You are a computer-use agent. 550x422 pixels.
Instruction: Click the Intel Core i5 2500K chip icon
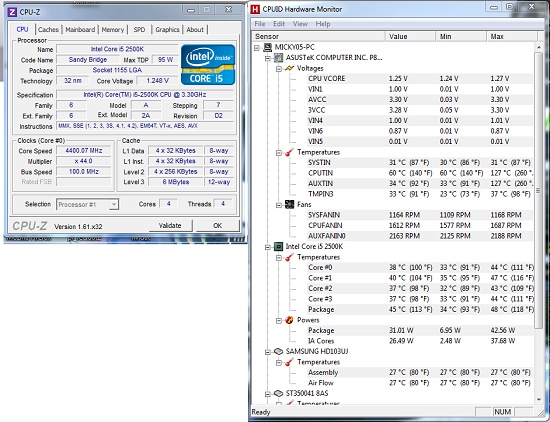pos(279,247)
